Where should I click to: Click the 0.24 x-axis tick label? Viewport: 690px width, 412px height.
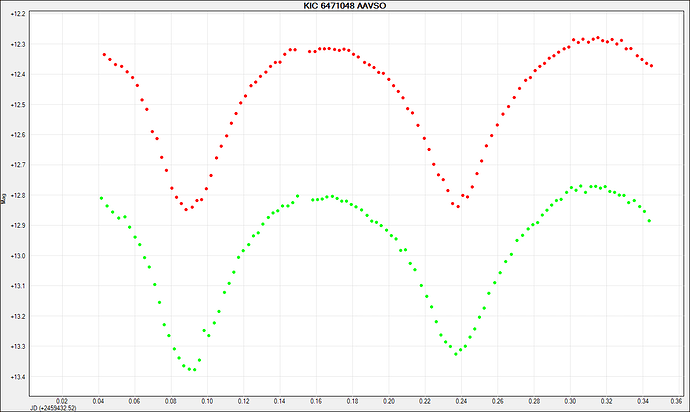point(461,401)
